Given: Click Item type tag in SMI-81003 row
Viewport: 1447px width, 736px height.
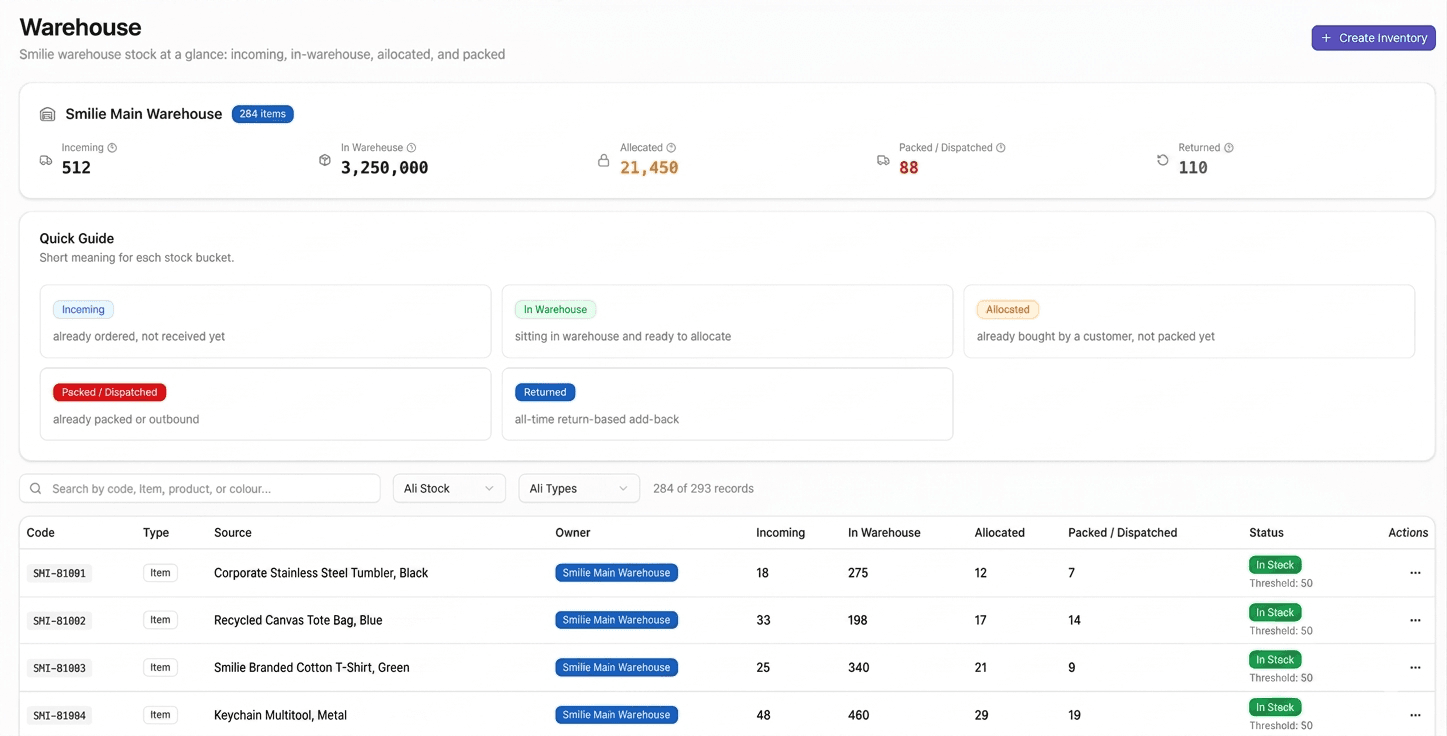Looking at the screenshot, I should [160, 667].
